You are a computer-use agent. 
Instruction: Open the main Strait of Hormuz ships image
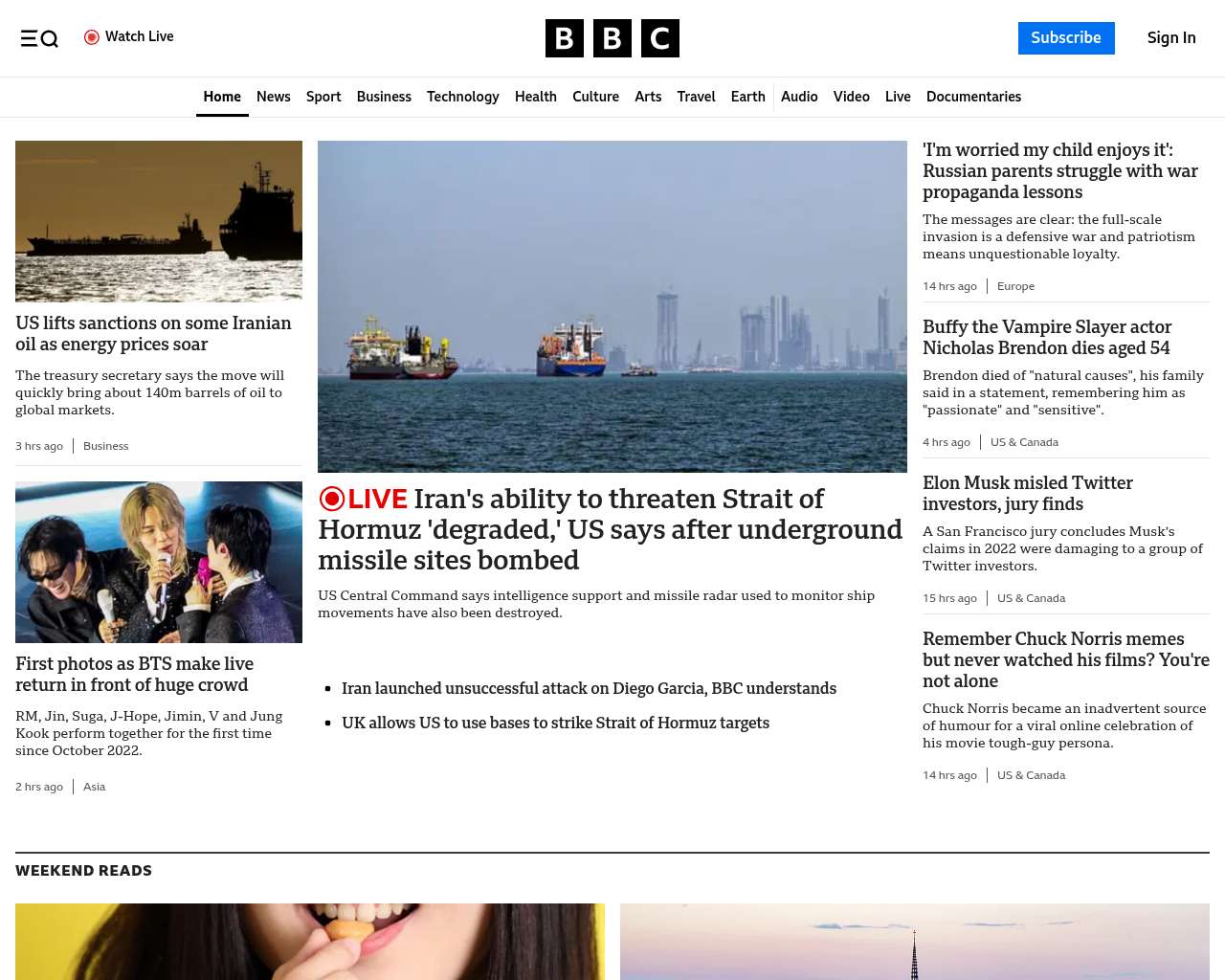tap(612, 306)
